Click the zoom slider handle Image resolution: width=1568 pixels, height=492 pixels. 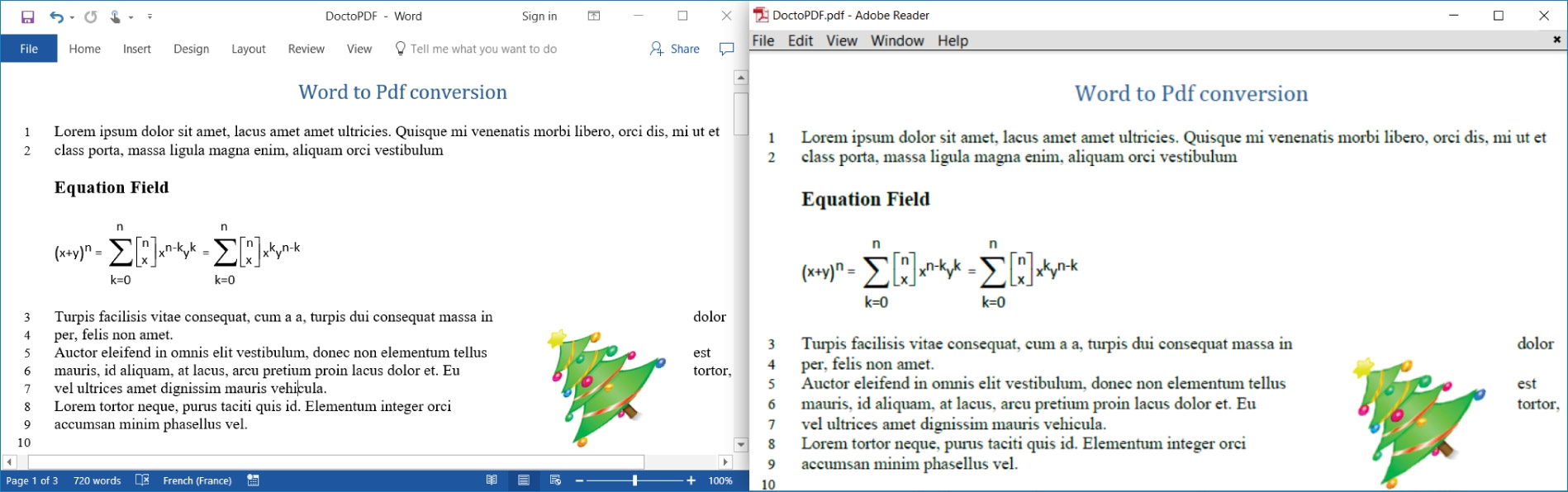634,480
